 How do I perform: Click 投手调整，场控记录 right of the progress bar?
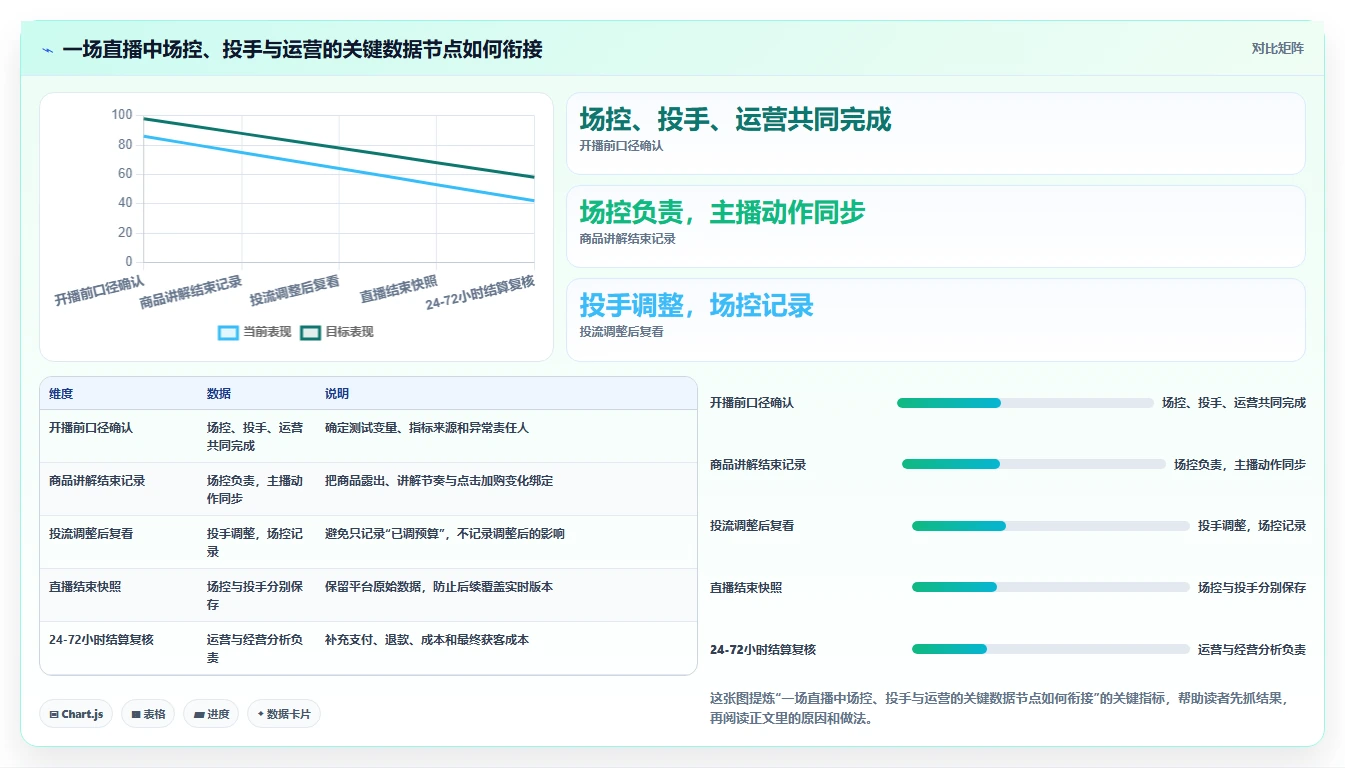click(1252, 526)
